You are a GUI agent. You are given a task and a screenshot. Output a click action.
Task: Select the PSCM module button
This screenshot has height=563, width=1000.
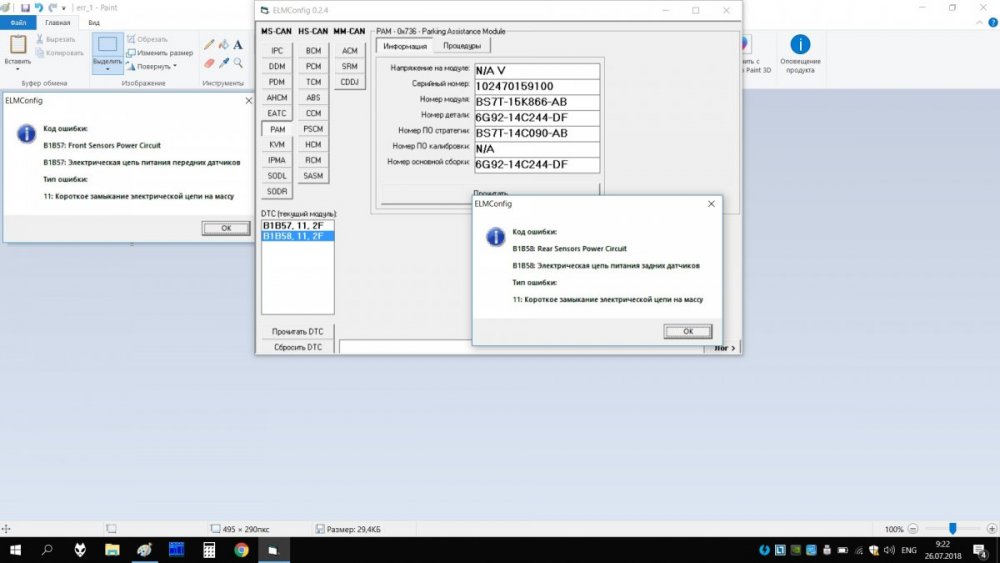click(x=313, y=129)
